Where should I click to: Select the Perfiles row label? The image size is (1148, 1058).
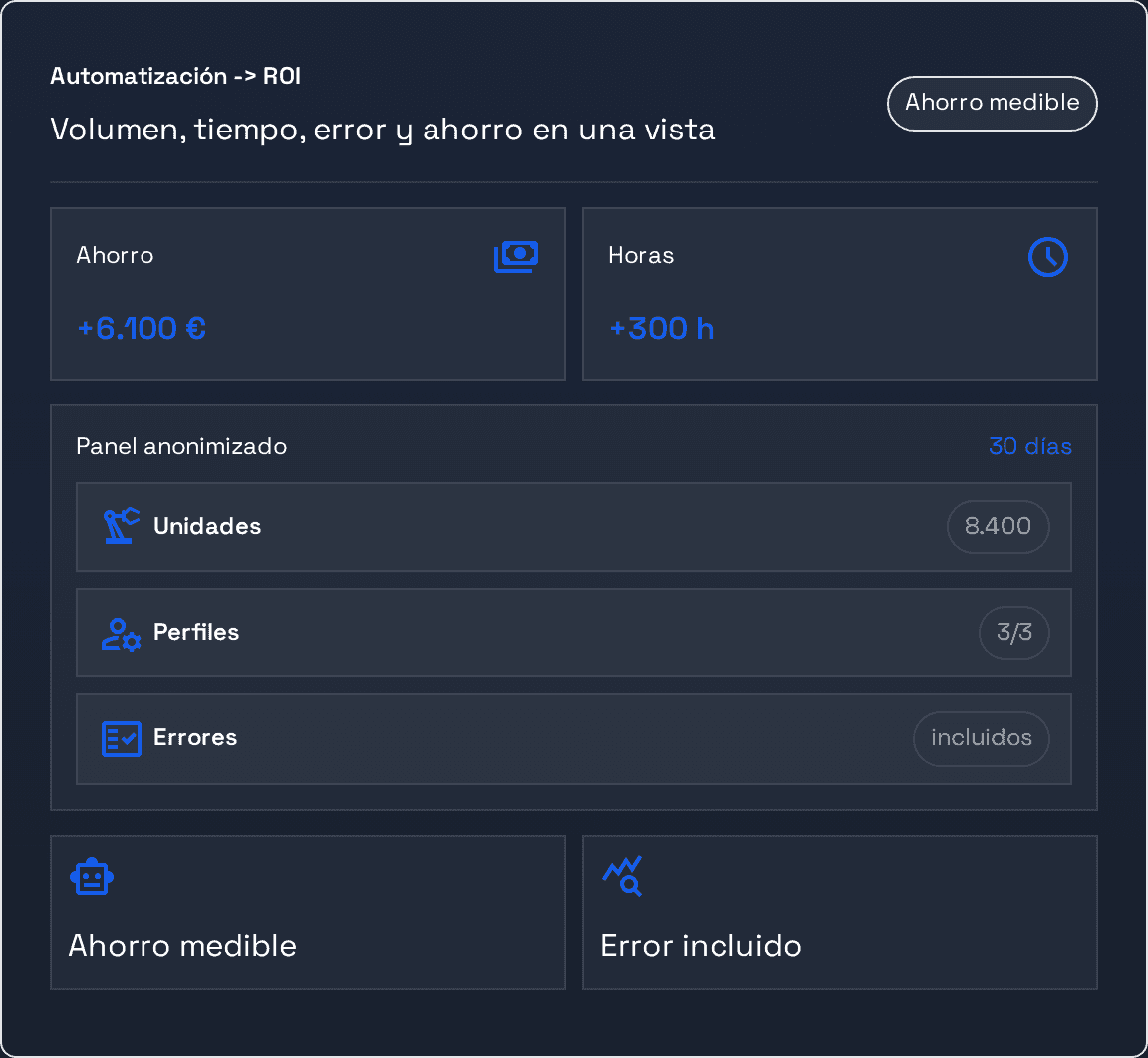(196, 633)
